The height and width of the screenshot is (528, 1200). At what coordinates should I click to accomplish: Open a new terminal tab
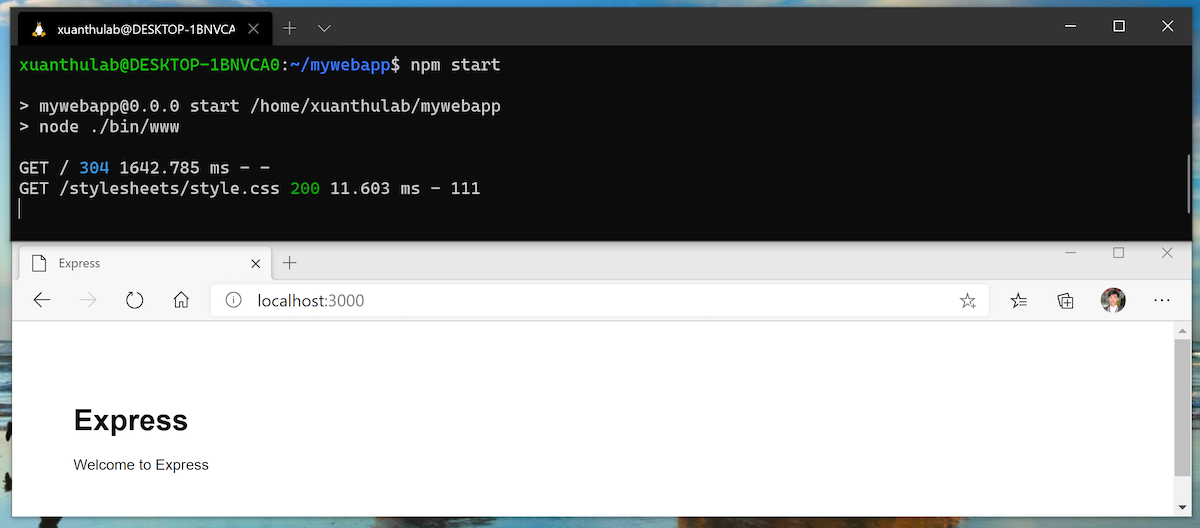[289, 28]
